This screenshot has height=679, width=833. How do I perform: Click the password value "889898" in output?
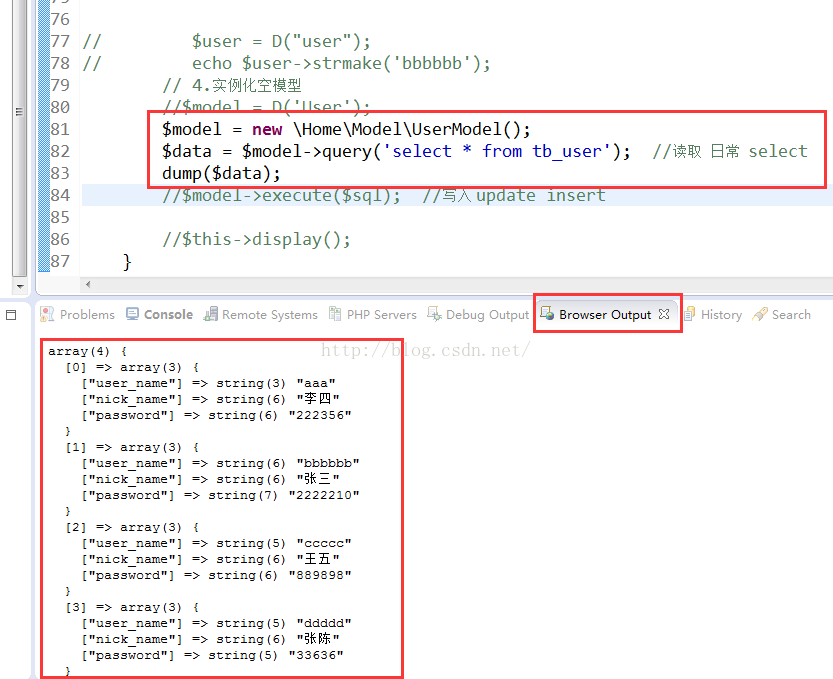click(320, 575)
